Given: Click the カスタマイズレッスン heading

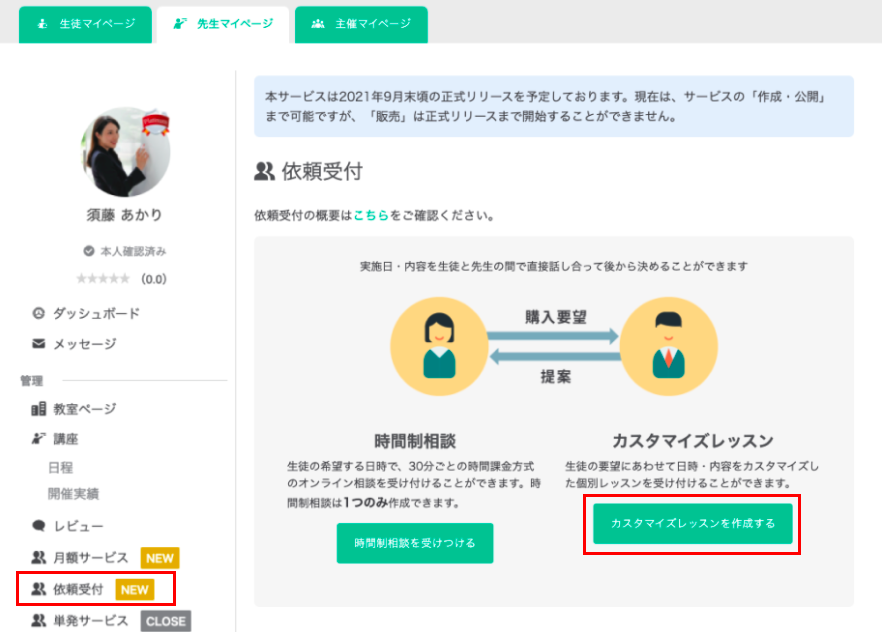Looking at the screenshot, I should tap(692, 441).
